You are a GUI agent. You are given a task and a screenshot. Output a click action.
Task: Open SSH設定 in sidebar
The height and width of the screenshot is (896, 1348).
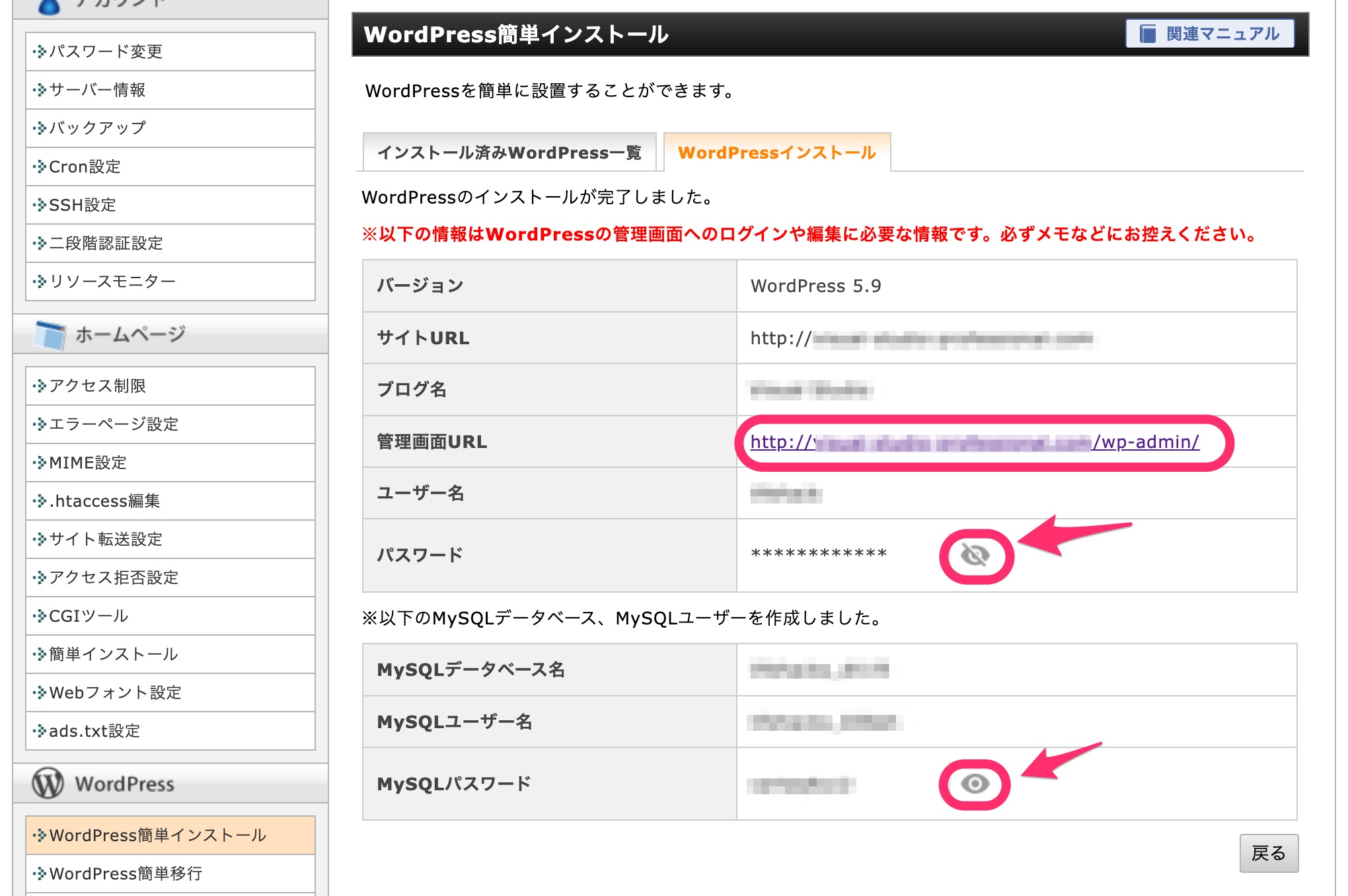point(170,205)
